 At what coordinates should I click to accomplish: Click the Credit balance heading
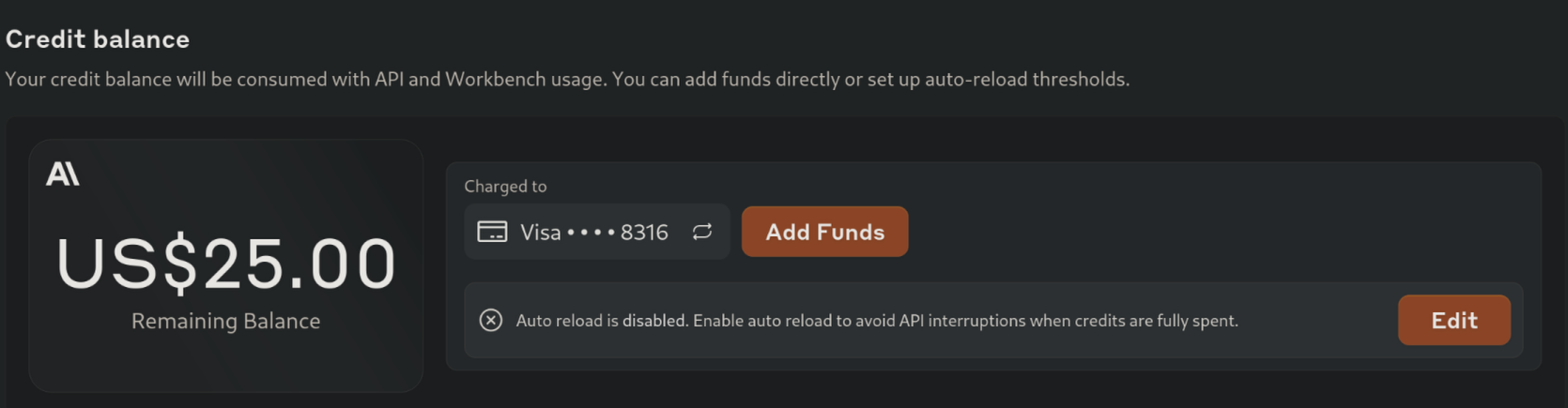[98, 39]
